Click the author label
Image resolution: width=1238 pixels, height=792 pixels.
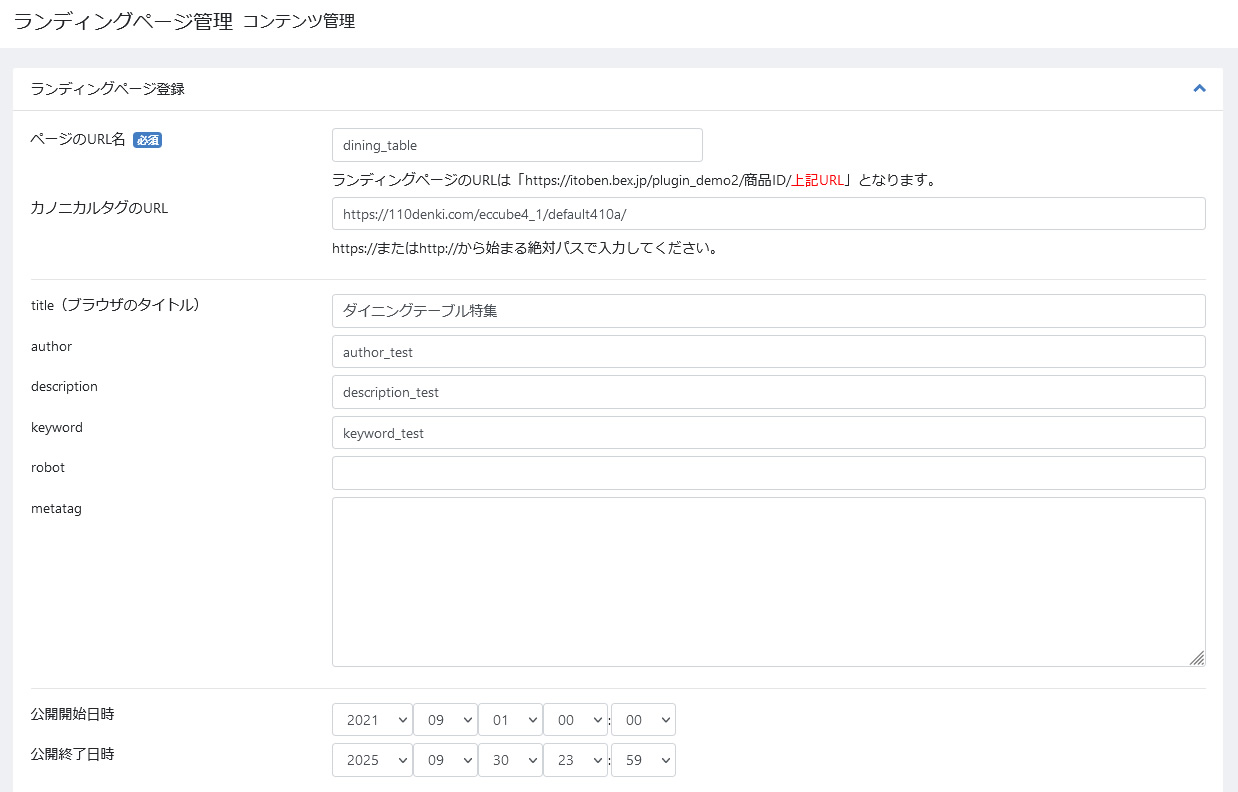[x=51, y=346]
